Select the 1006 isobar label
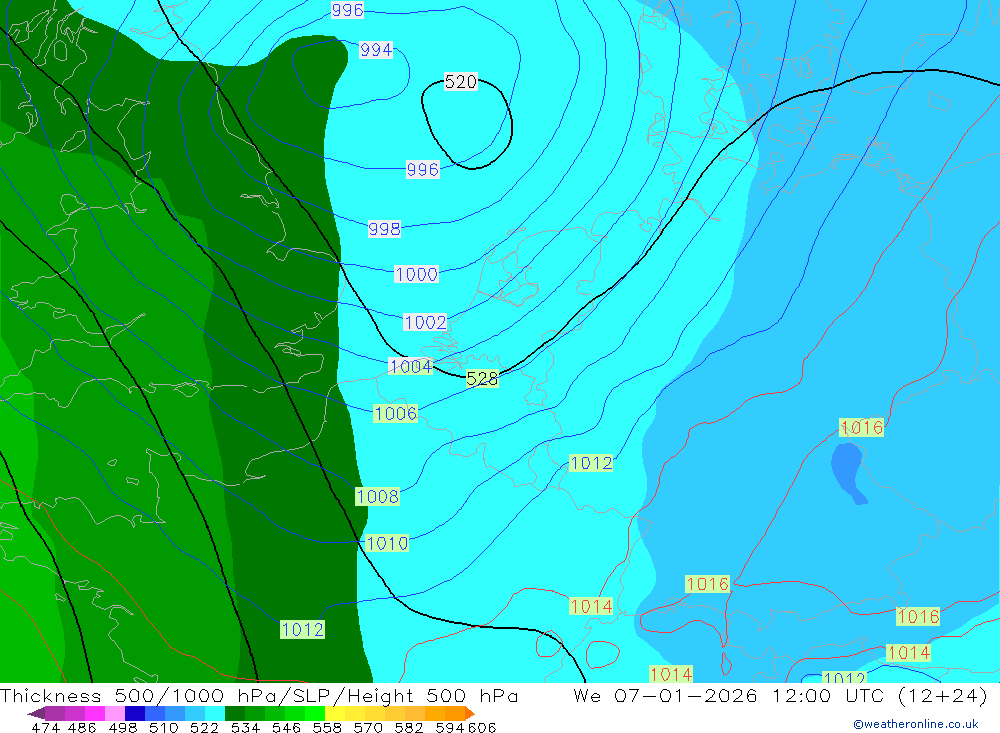 pos(395,413)
